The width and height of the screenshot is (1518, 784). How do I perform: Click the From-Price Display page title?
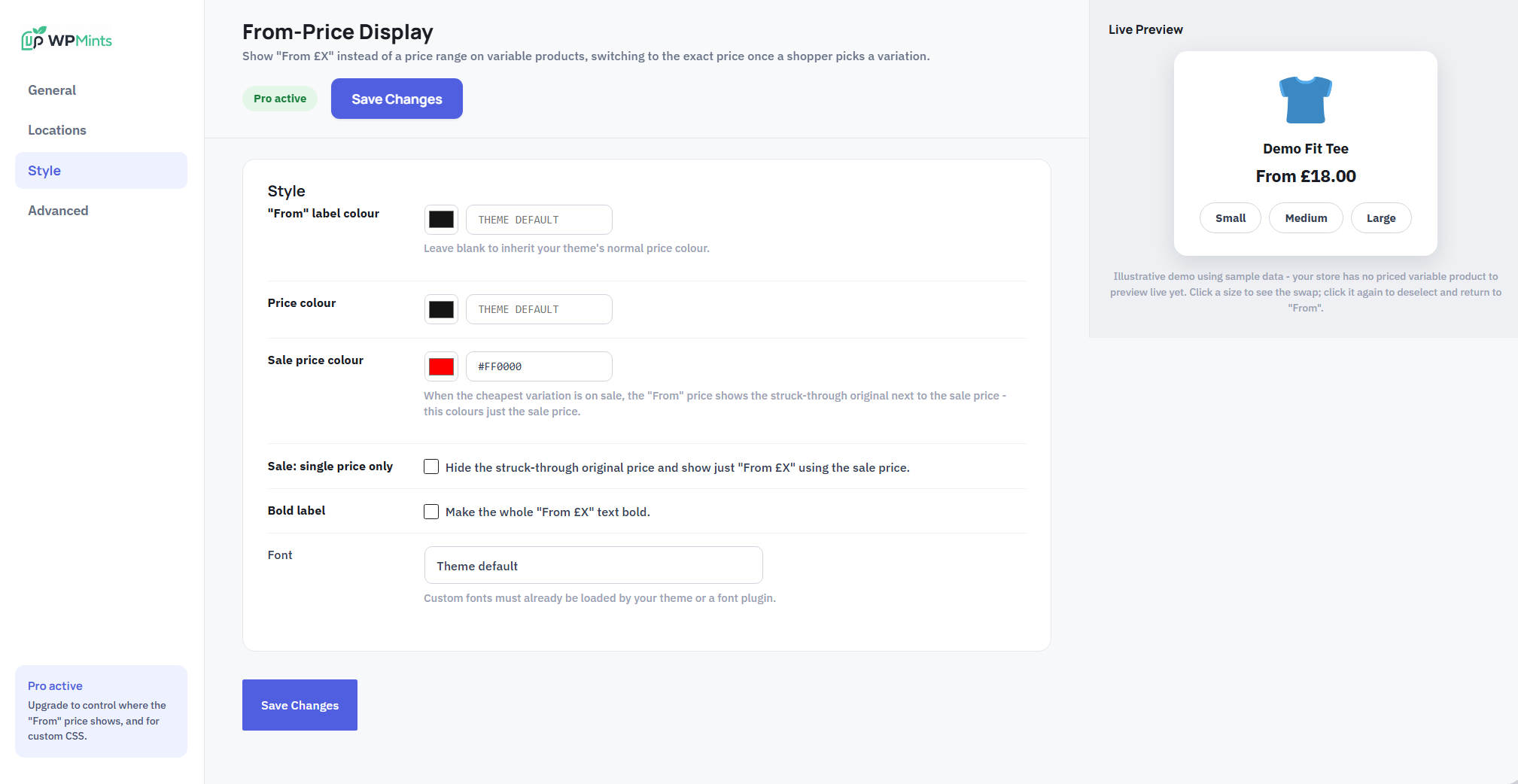(x=338, y=32)
